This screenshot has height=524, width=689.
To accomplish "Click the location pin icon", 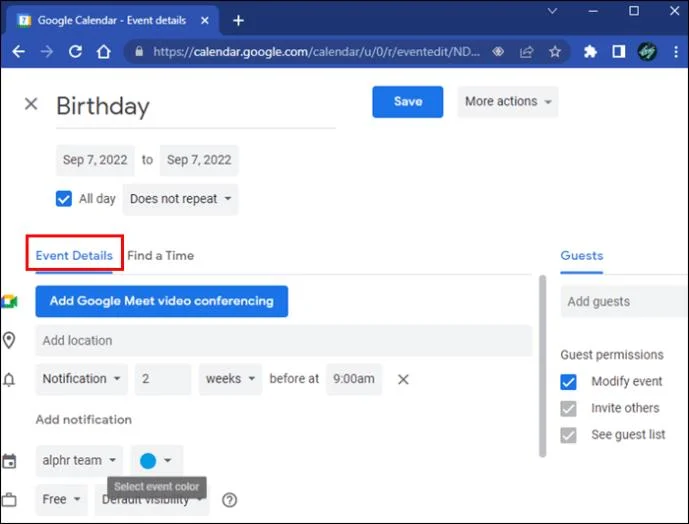I will point(9,340).
